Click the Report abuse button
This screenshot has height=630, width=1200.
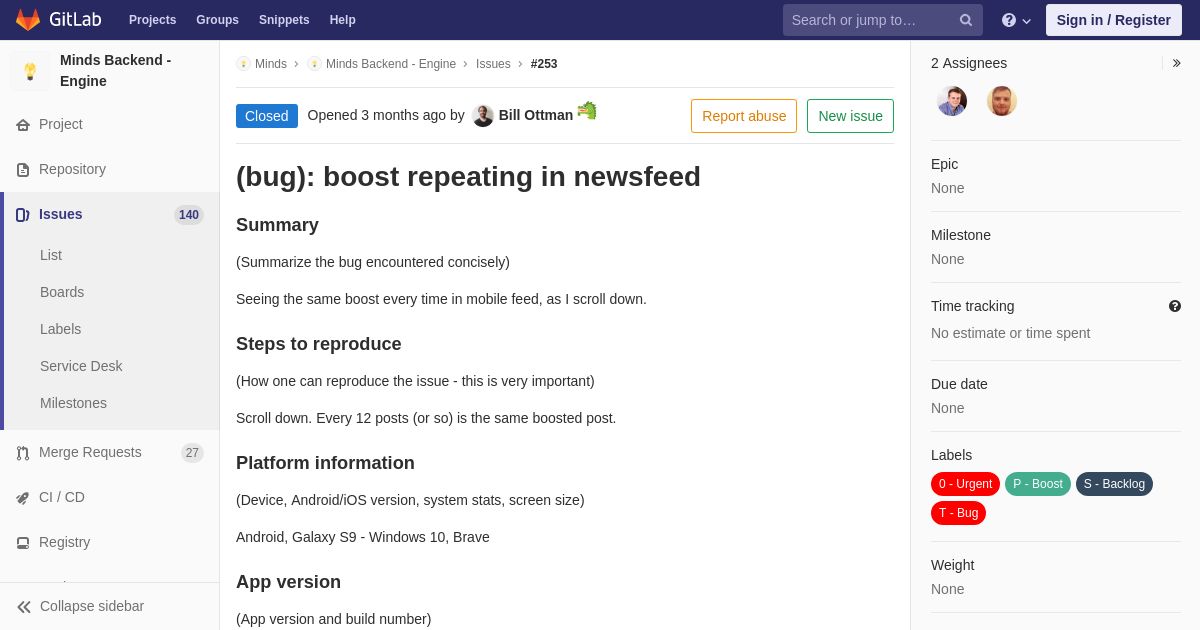[744, 116]
